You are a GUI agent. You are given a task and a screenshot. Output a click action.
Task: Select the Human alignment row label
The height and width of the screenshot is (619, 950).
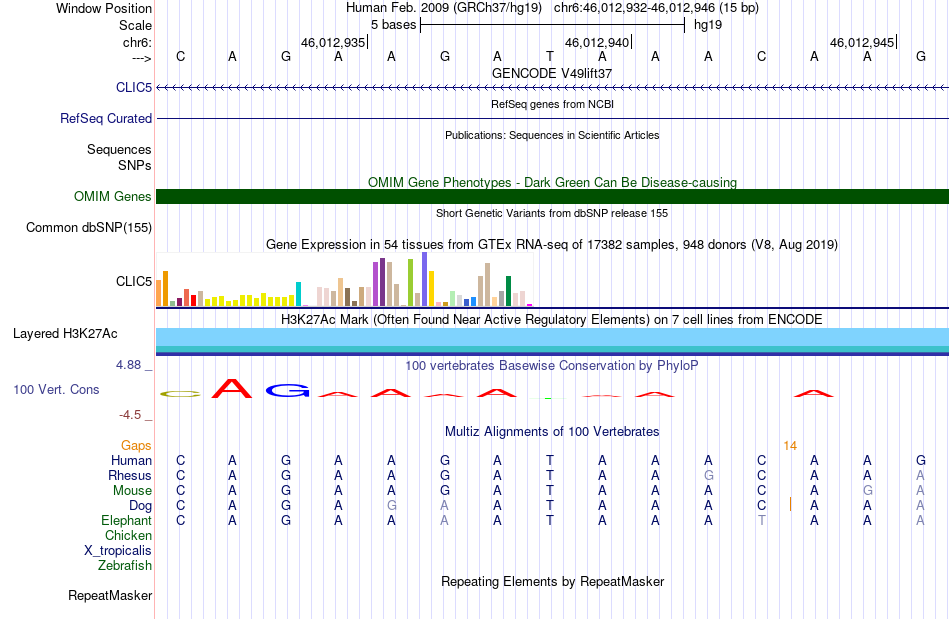pos(131,460)
